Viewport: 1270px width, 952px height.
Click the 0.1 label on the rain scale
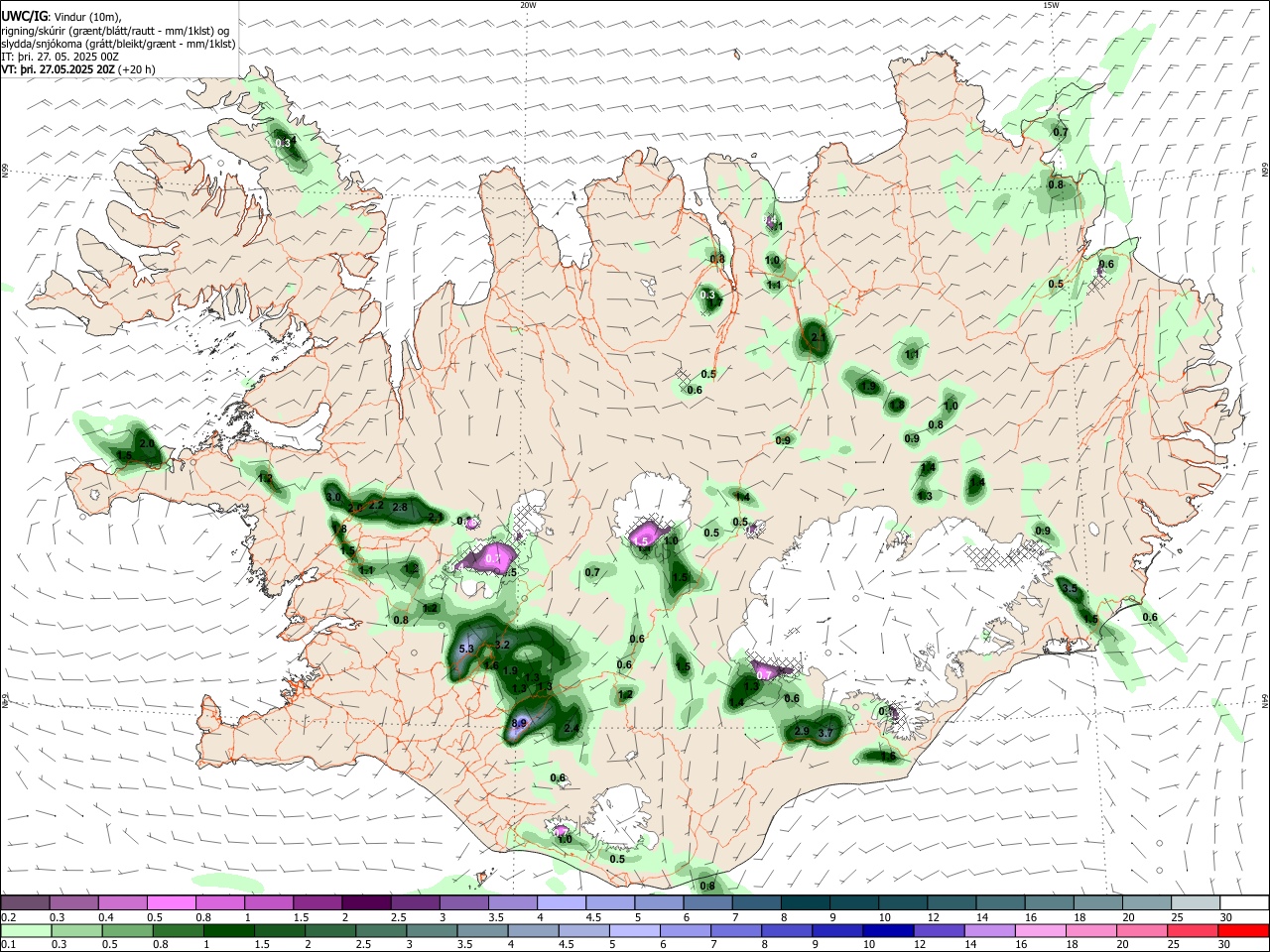7,945
